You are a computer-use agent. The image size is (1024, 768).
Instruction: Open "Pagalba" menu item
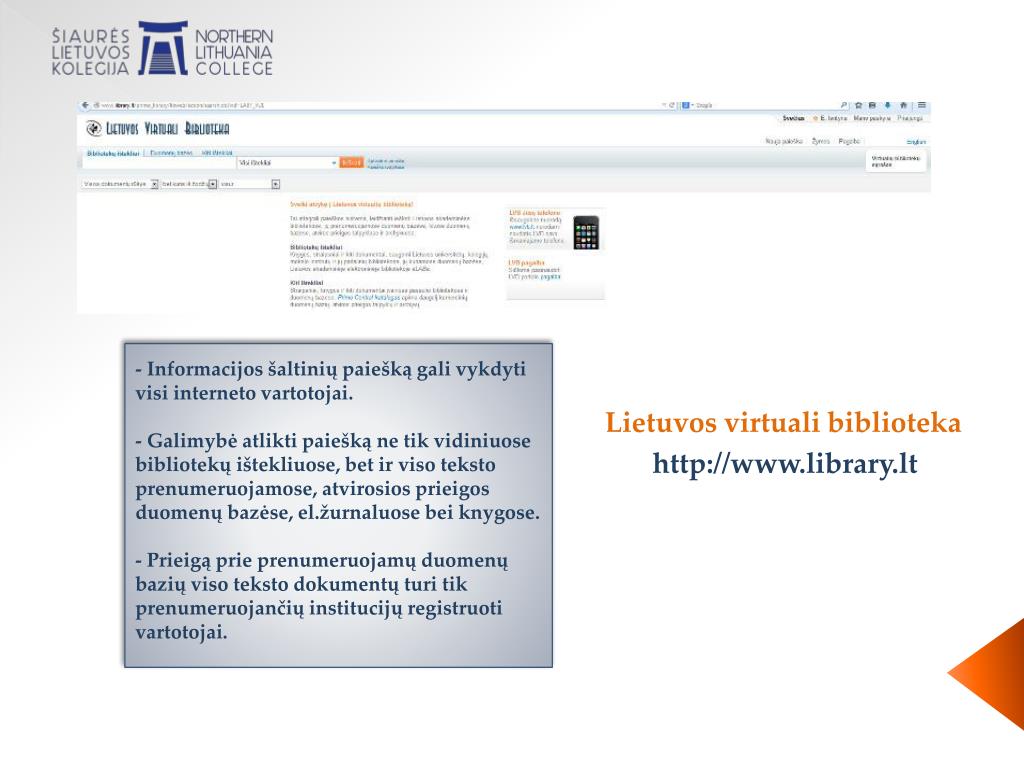click(849, 141)
